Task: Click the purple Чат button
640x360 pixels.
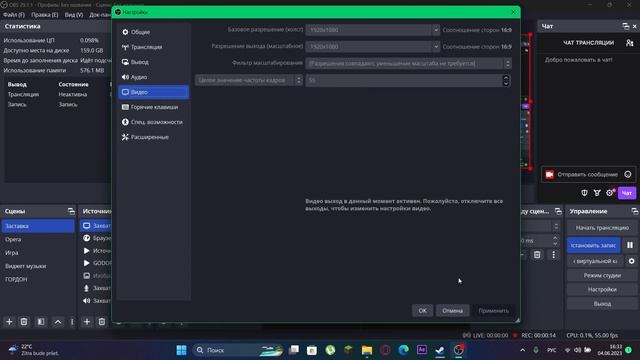Action: (627, 193)
